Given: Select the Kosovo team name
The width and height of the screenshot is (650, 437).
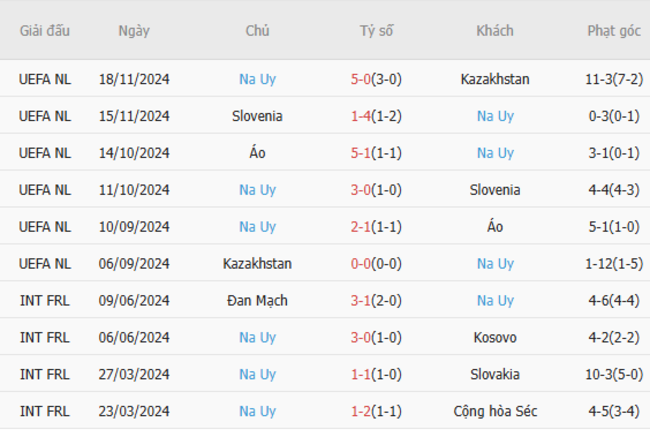Looking at the screenshot, I should (x=495, y=338).
